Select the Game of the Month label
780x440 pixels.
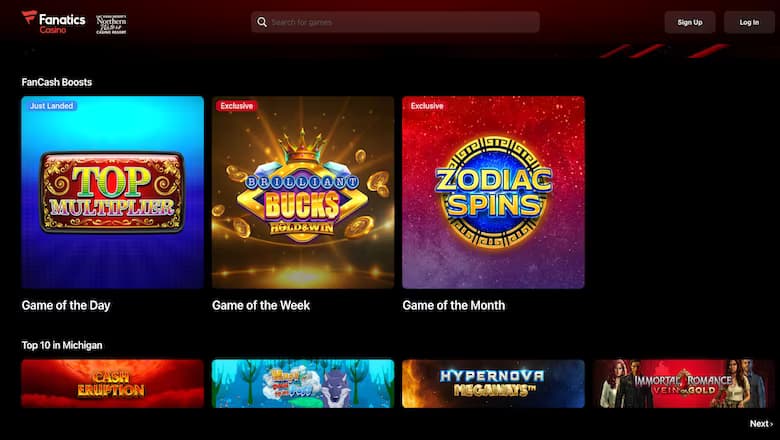[x=454, y=305]
